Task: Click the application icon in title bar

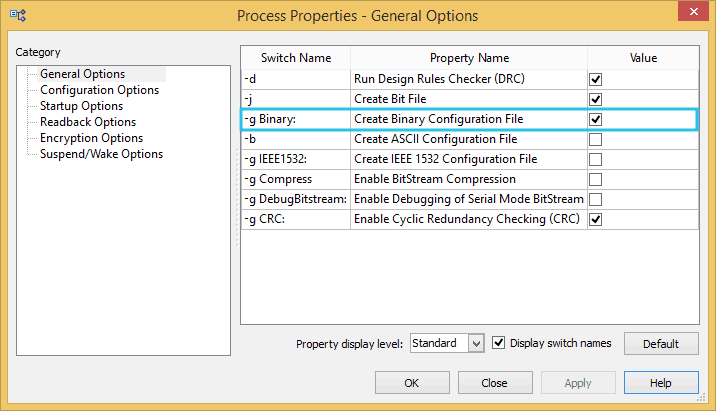Action: (x=19, y=16)
